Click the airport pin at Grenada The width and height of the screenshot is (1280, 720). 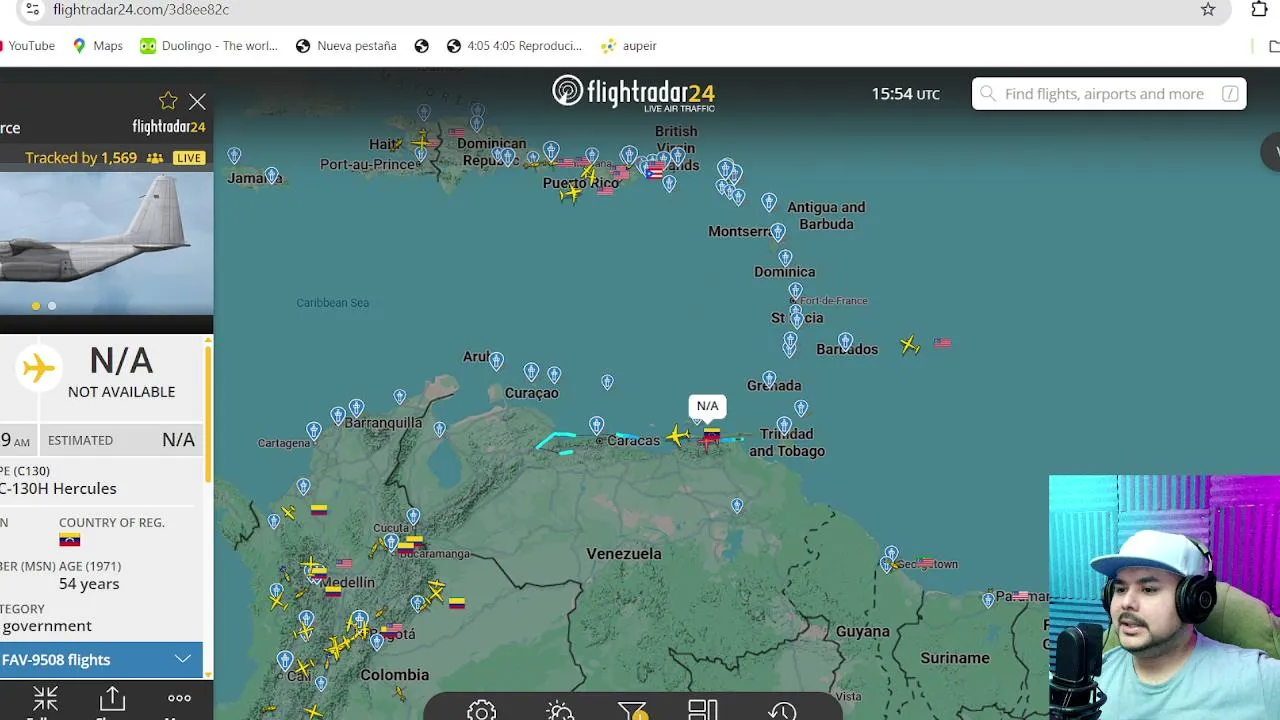(769, 379)
